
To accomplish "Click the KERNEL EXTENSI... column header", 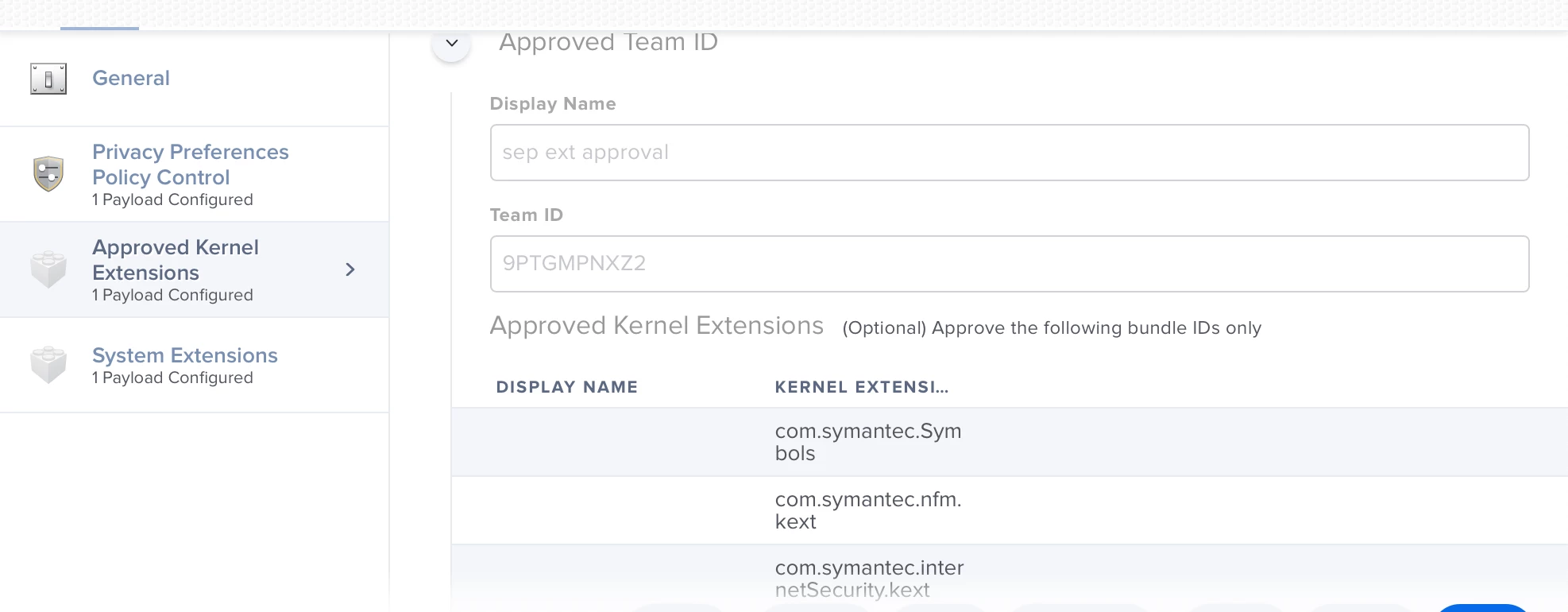I will click(x=861, y=387).
